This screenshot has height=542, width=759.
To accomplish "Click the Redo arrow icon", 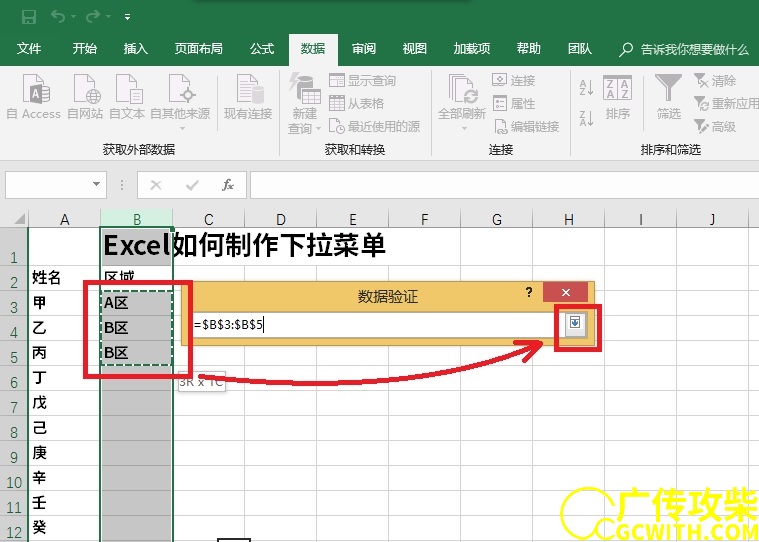I will (92, 17).
